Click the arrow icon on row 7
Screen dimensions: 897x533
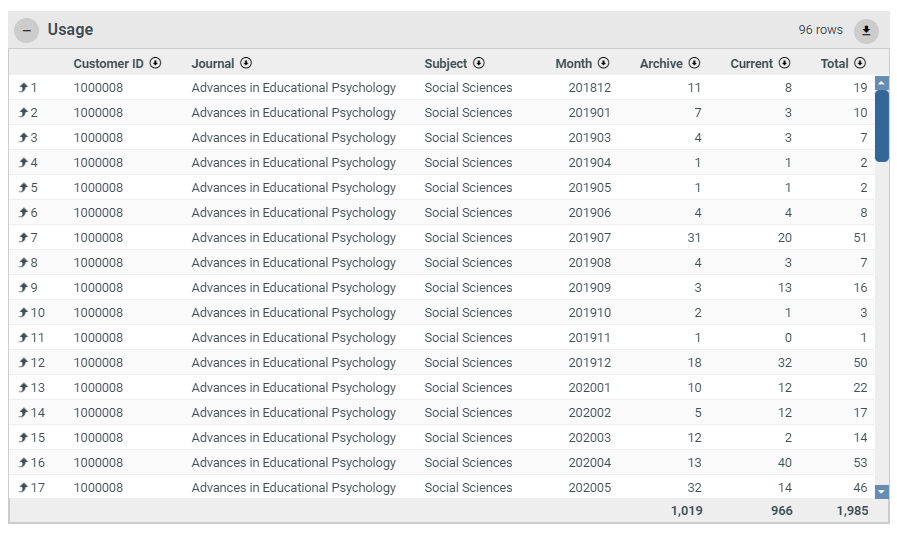pyautogui.click(x=23, y=238)
